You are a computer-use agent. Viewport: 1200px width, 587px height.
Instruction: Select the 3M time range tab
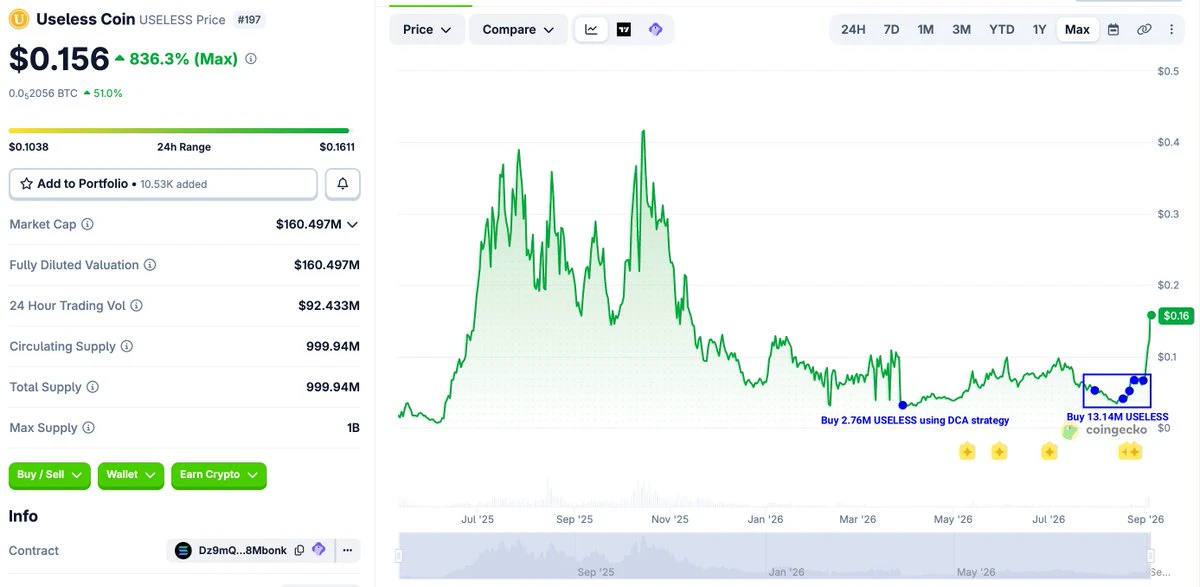961,29
